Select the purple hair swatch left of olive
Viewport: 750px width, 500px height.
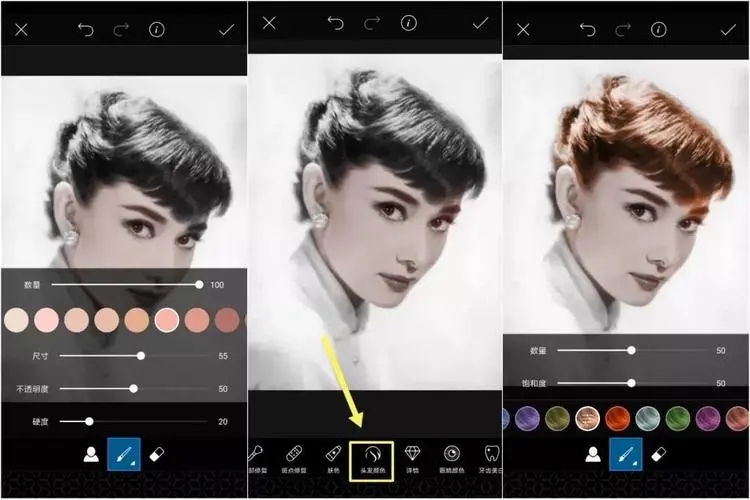click(x=528, y=417)
